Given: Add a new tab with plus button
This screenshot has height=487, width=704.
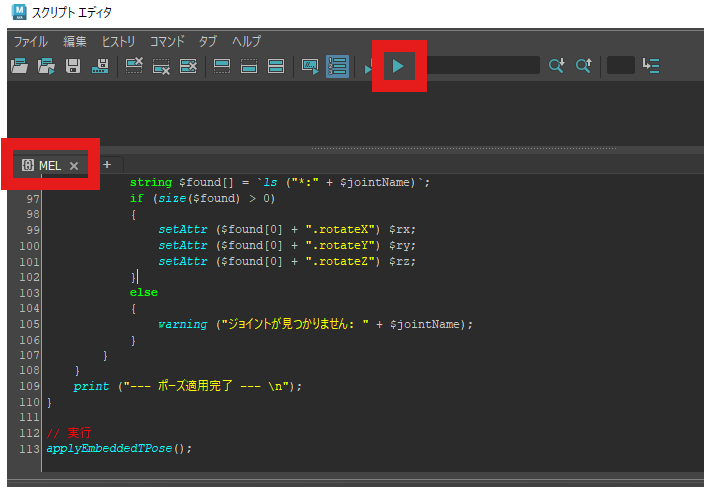Looking at the screenshot, I should tap(106, 164).
